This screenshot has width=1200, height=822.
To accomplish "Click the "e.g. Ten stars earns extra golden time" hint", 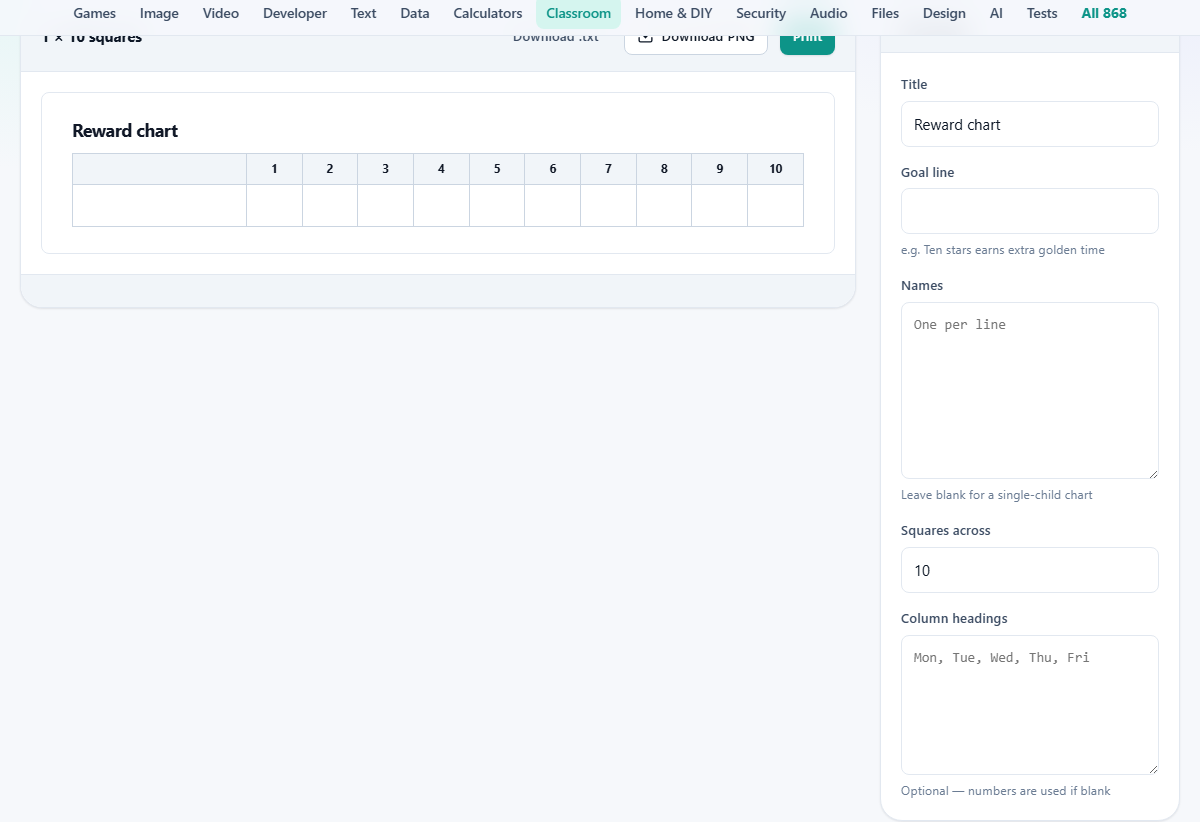I will click(1003, 250).
